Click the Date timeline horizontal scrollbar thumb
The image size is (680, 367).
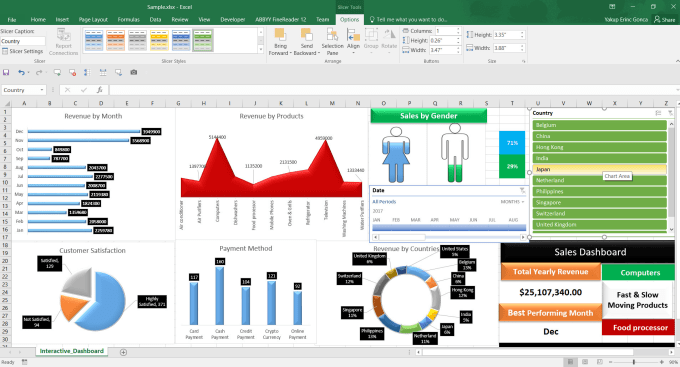click(x=402, y=237)
